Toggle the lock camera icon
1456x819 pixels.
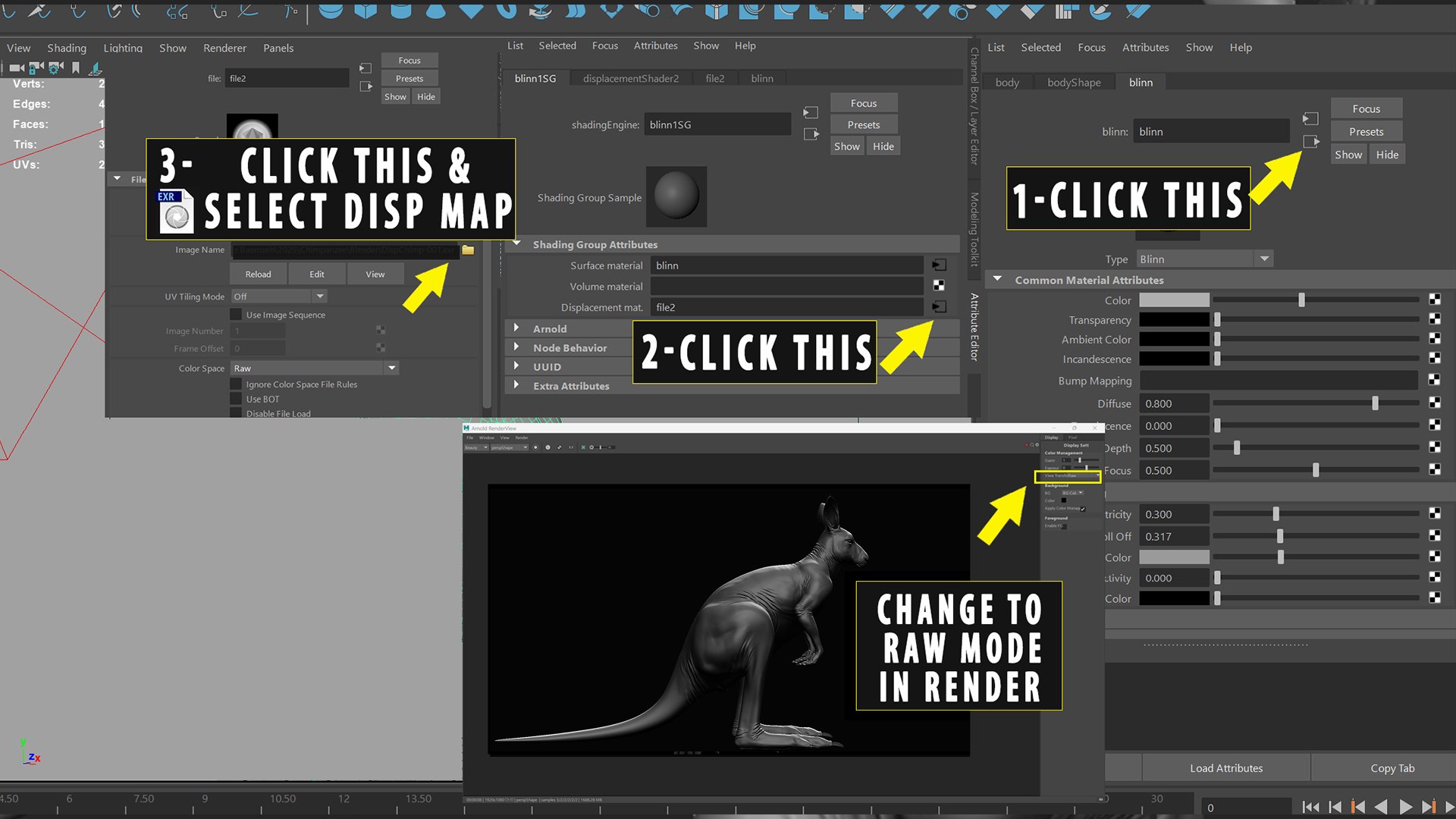36,68
